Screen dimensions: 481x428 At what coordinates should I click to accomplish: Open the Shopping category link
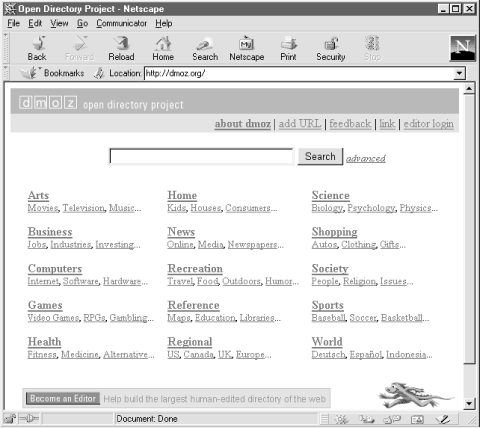(334, 232)
